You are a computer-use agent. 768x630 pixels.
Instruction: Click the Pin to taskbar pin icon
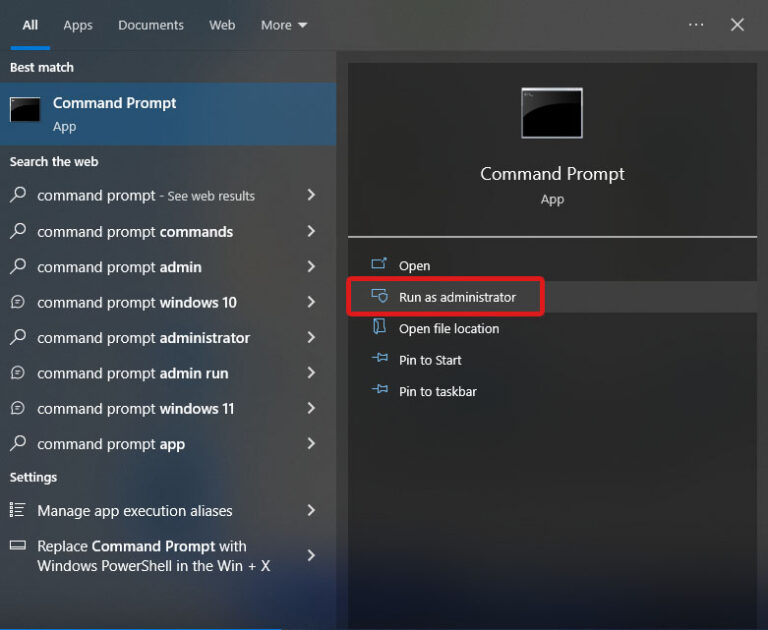pos(379,391)
